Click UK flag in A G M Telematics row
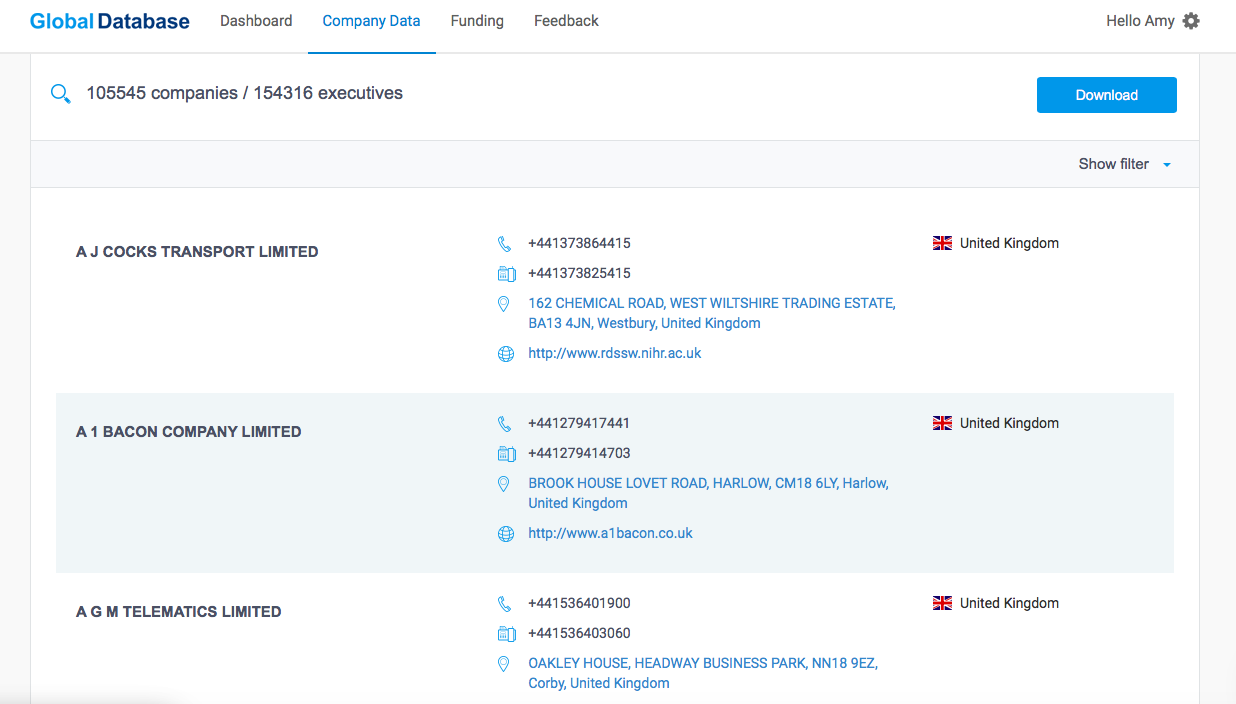Image resolution: width=1236 pixels, height=704 pixels. [942, 603]
